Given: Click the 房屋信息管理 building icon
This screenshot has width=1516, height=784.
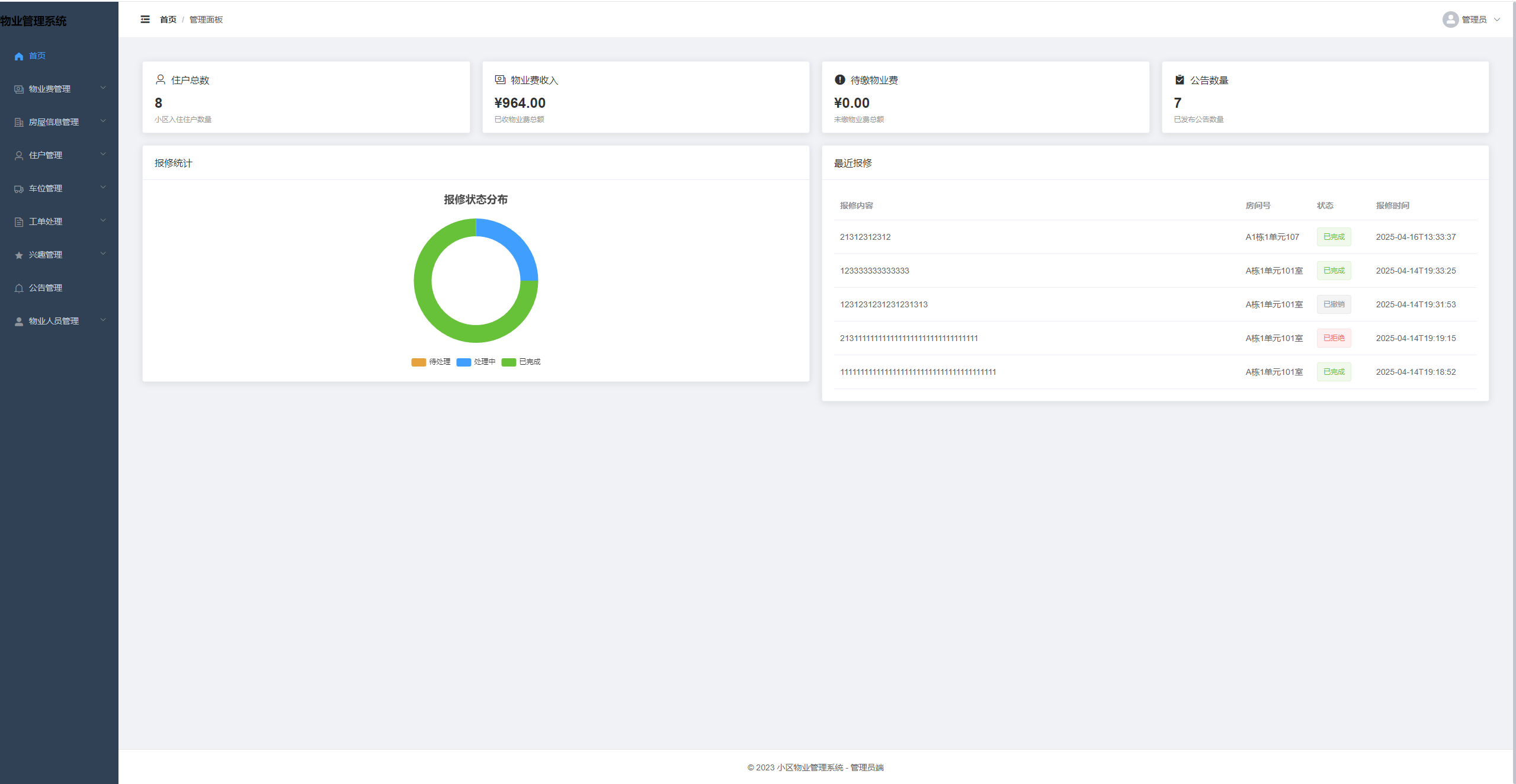Looking at the screenshot, I should [x=19, y=123].
